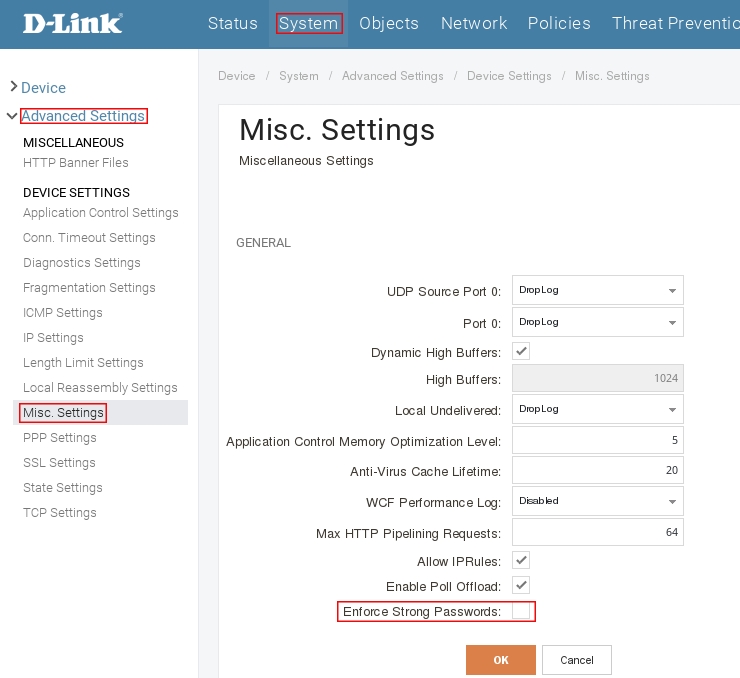Click the Cancel button

577,660
